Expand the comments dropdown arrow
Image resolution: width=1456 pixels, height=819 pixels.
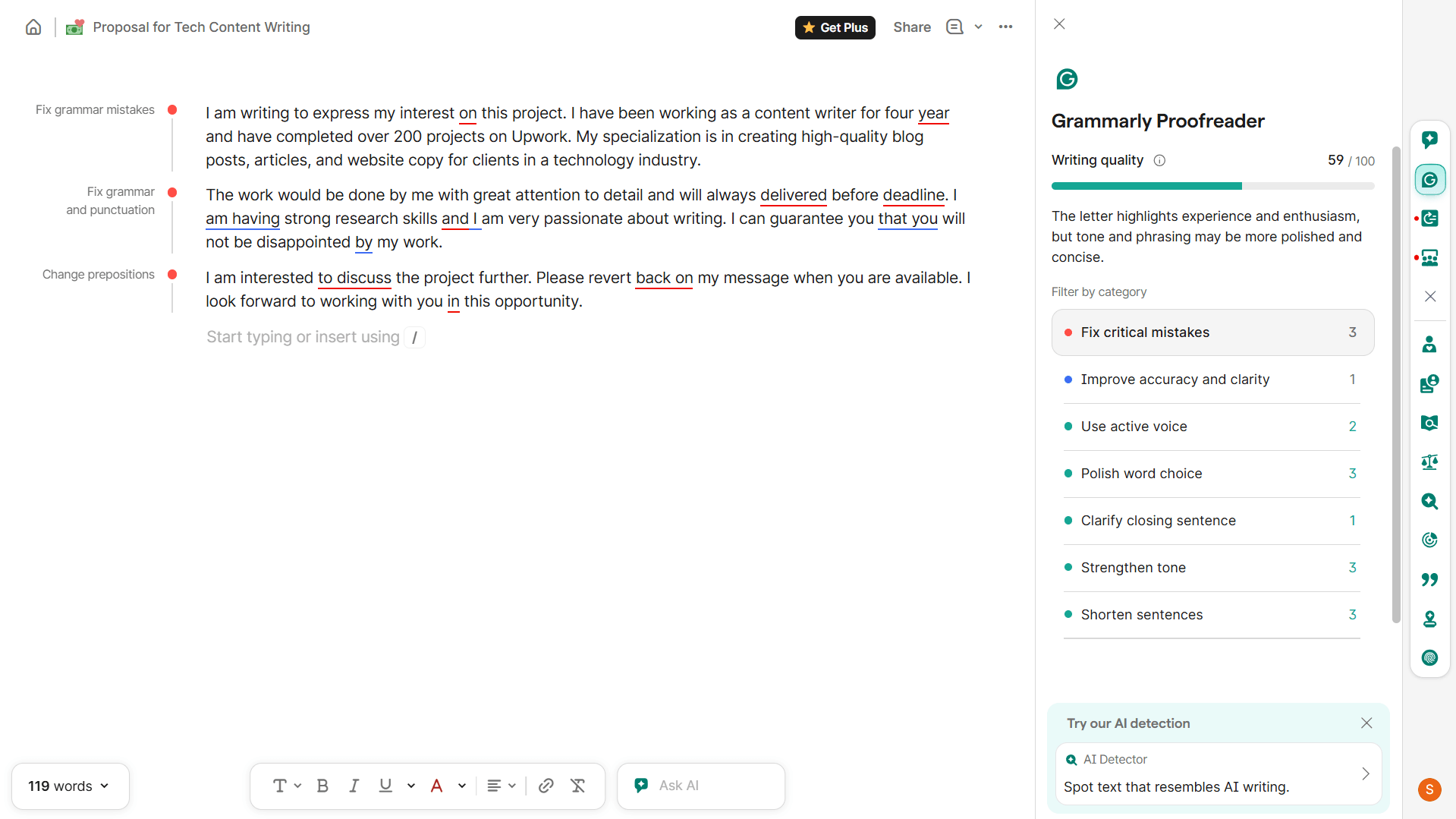click(x=979, y=27)
